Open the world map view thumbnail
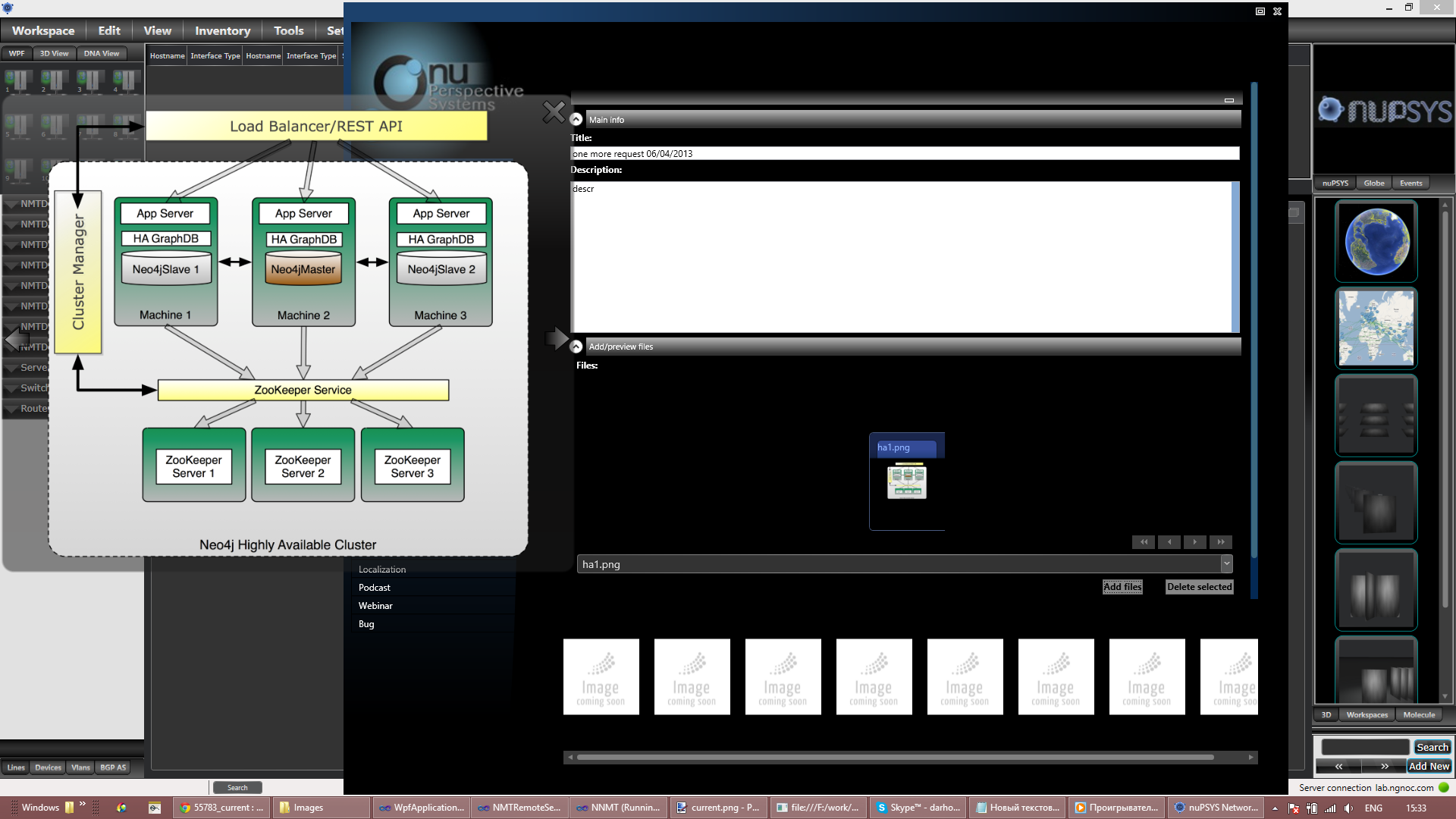Viewport: 1456px width, 819px height. pos(1376,328)
